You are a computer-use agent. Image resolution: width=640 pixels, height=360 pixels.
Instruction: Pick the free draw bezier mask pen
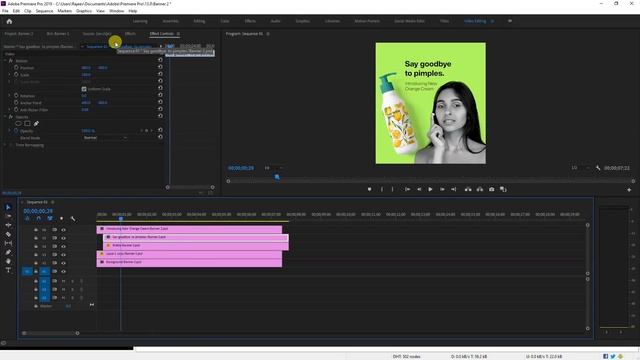36,124
